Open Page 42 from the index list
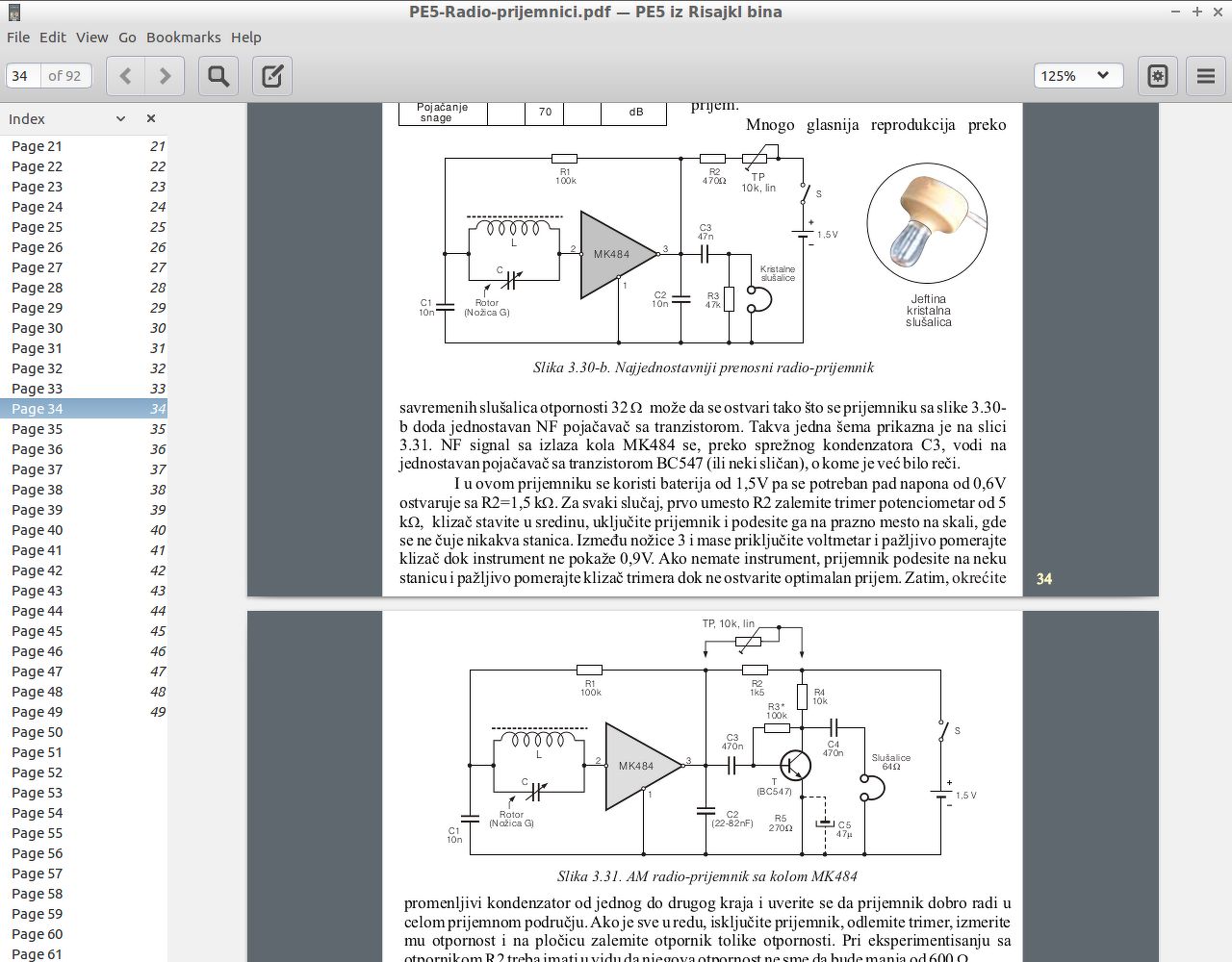Viewport: 1232px width, 962px height. click(x=84, y=570)
